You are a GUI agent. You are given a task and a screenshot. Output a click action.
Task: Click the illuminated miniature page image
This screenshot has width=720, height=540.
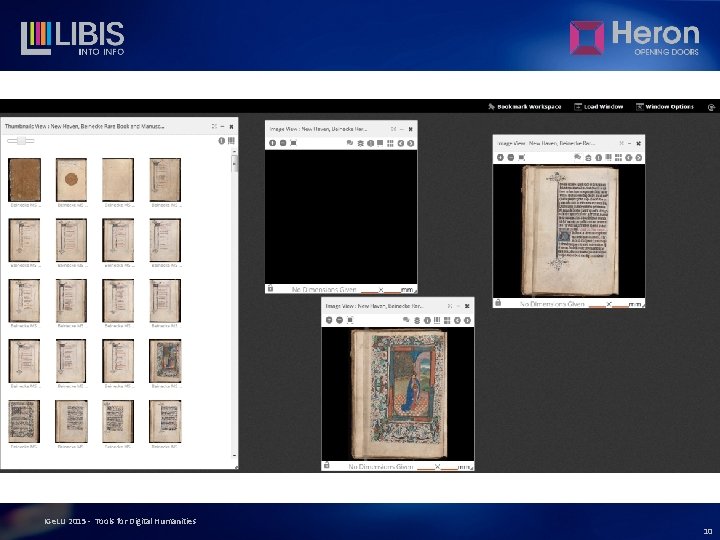(399, 394)
